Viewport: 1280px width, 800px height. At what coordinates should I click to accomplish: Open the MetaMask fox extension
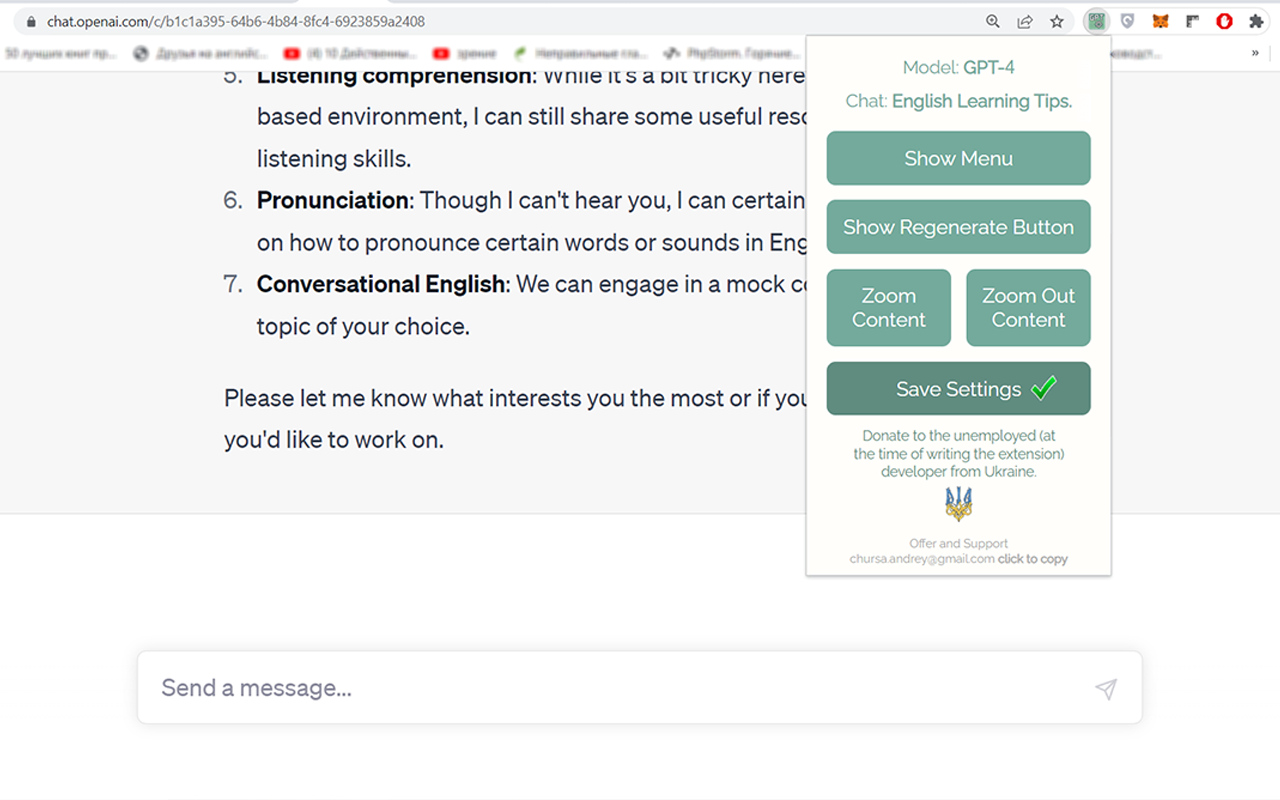pos(1160,21)
